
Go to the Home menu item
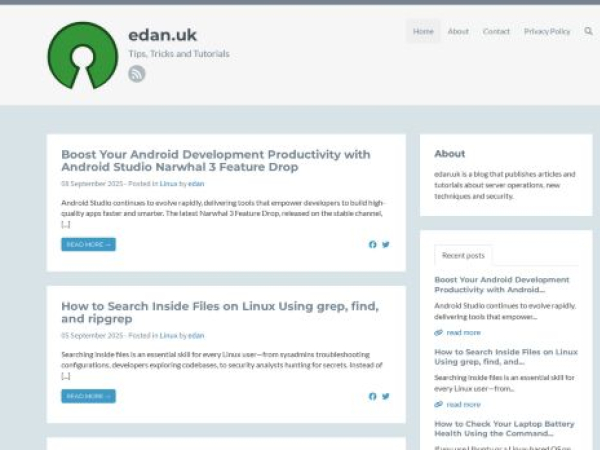point(423,31)
